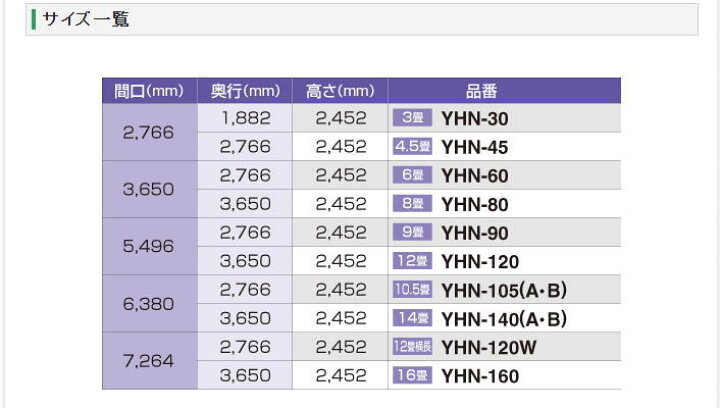Click the 2,452 height in YHN-105(A·B) row

341,290
